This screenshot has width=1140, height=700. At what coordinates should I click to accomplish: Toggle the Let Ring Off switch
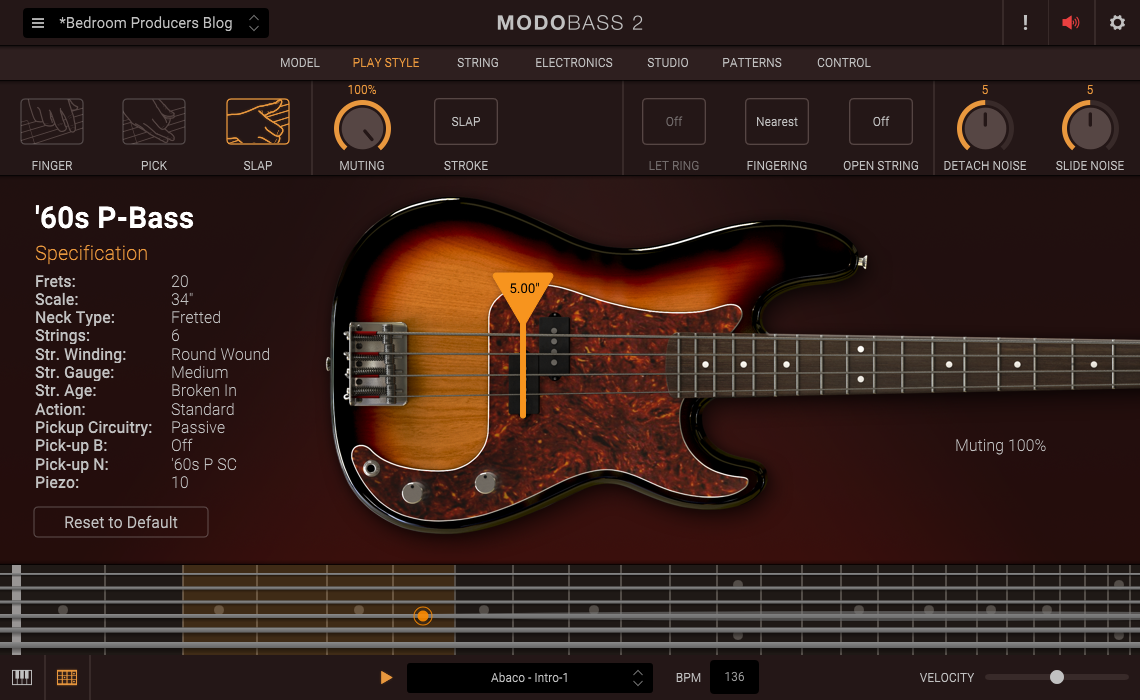pyautogui.click(x=674, y=122)
